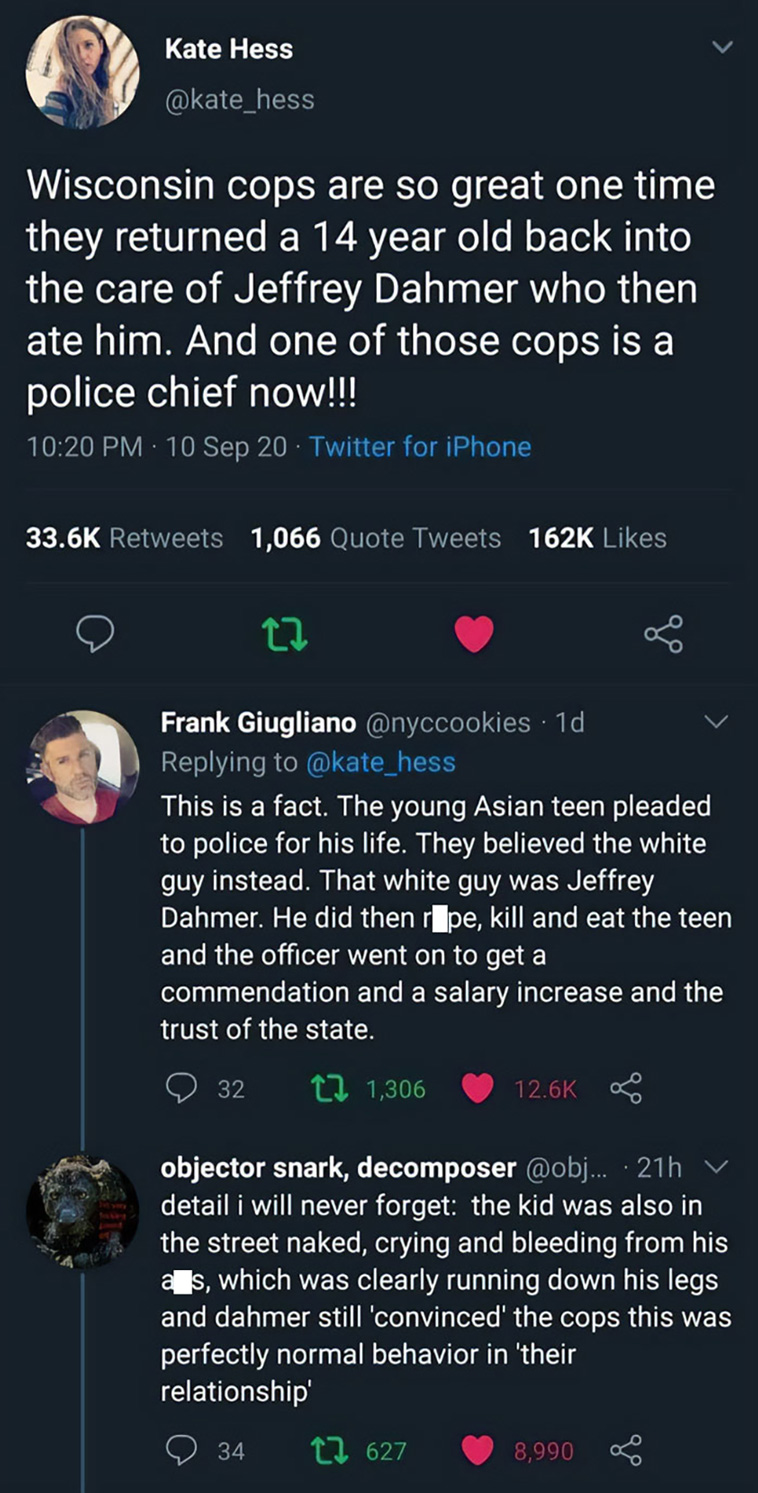Viewport: 758px width, 1493px height.
Task: Retweet the main Wisconsin cops tweet
Action: pos(285,633)
